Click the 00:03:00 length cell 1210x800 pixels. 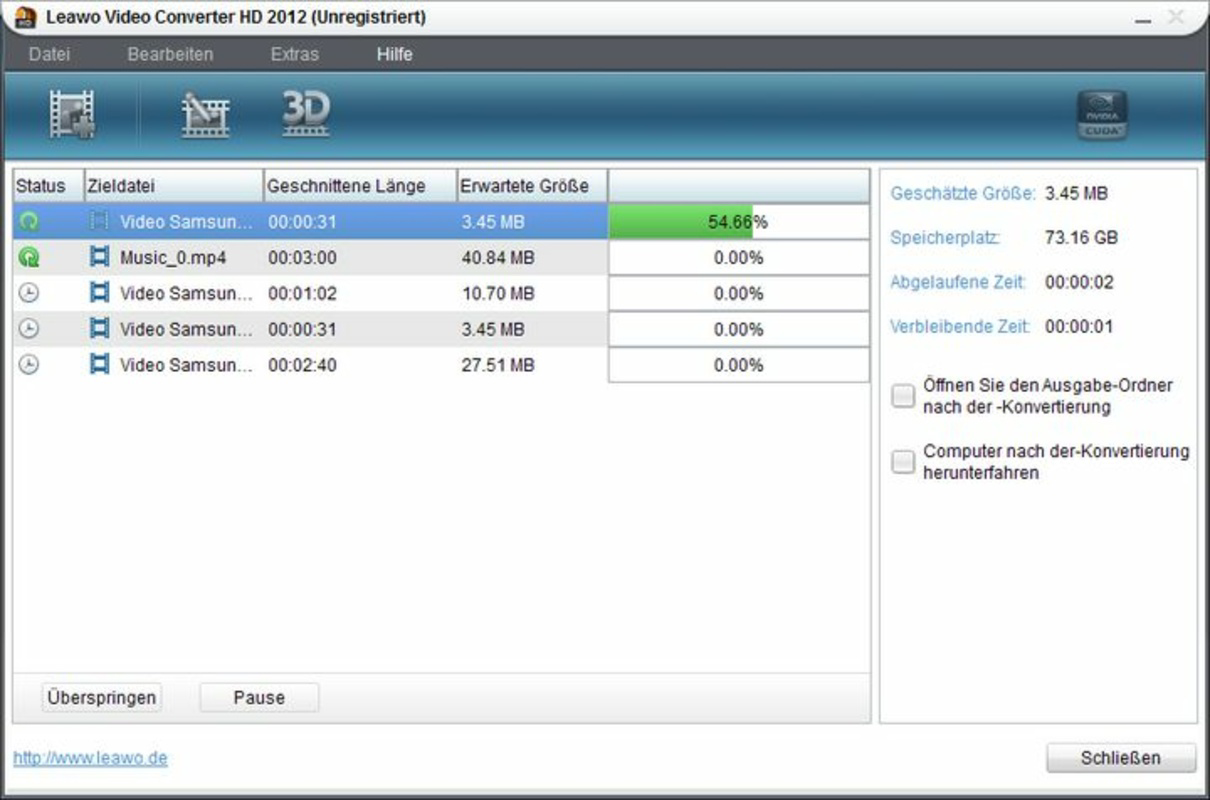(302, 258)
